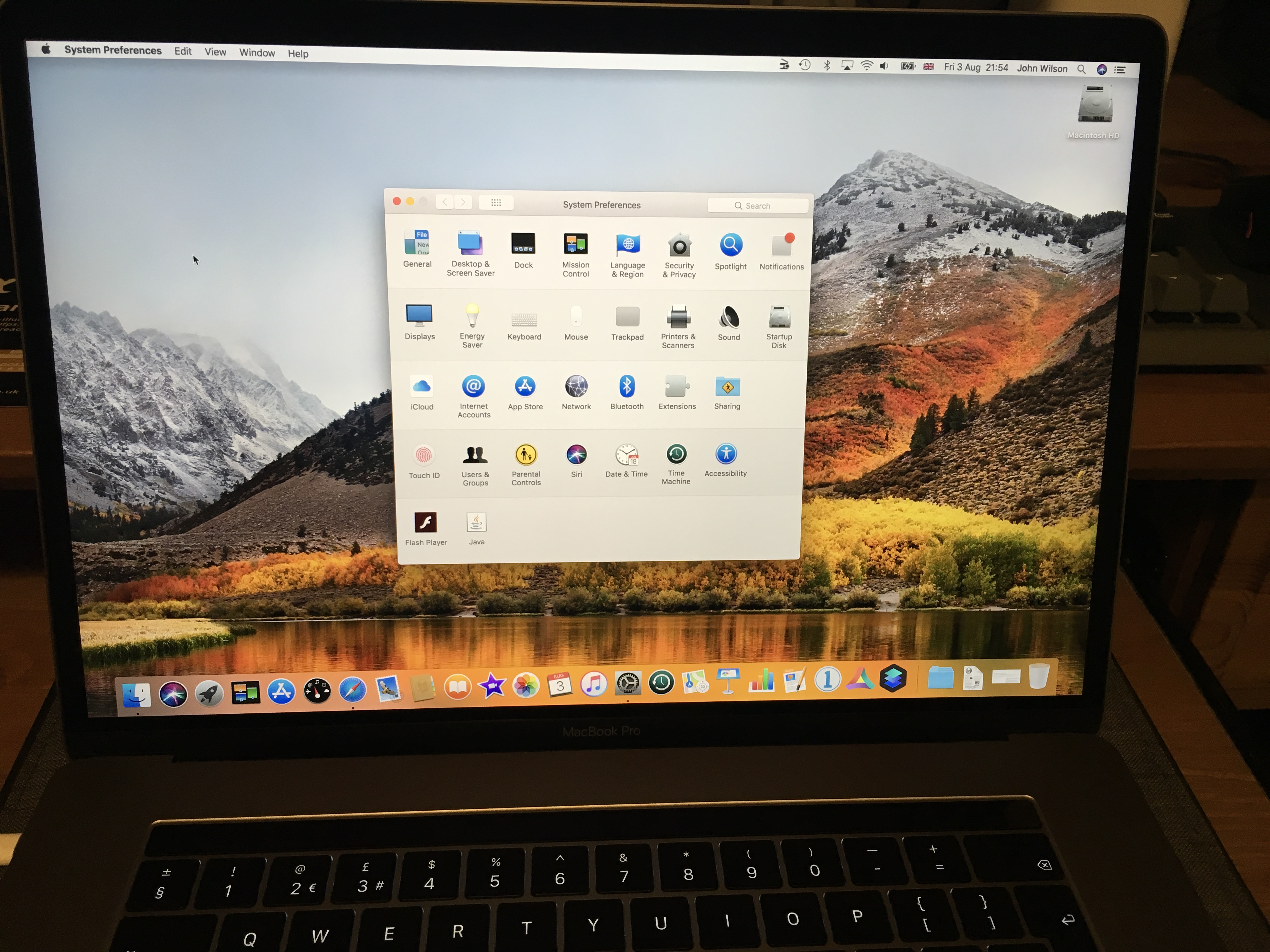The height and width of the screenshot is (952, 1270).
Task: Open the Startup Disk preferences pane
Action: click(x=779, y=326)
